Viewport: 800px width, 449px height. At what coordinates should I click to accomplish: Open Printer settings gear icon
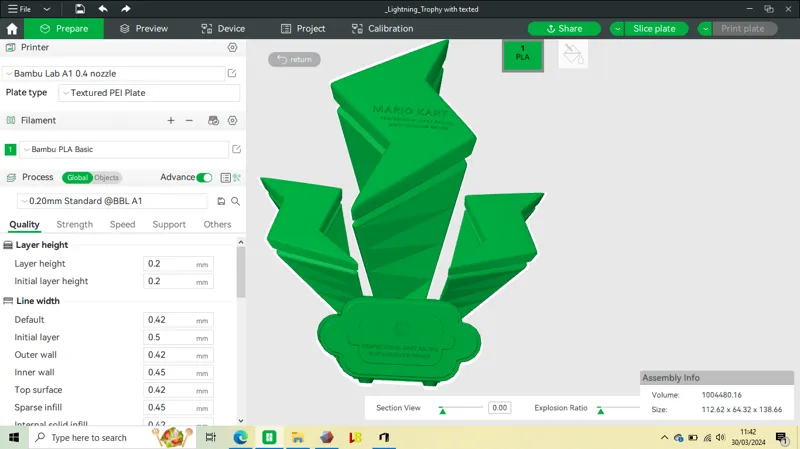tap(232, 47)
